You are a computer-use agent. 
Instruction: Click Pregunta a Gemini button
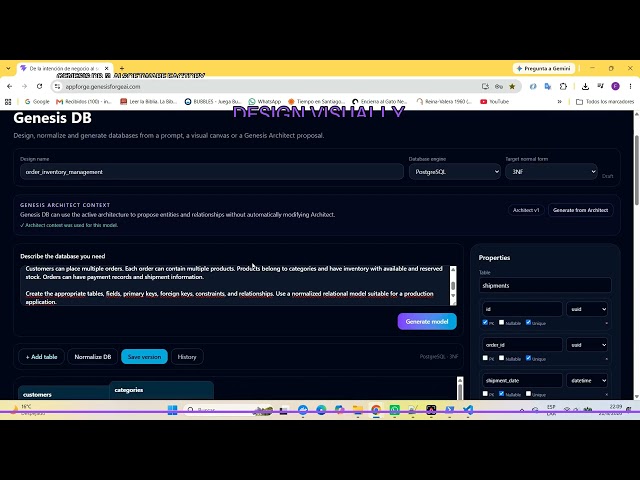[x=544, y=68]
